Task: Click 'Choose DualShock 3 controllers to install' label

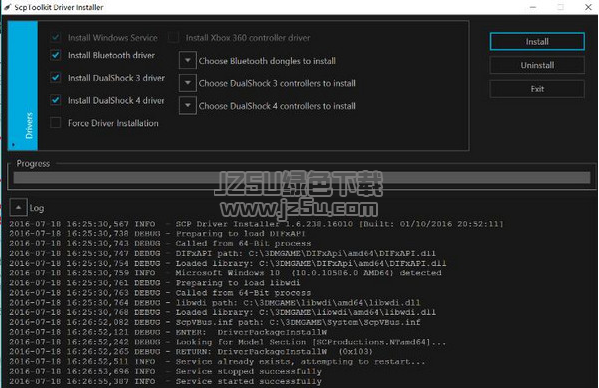Action: click(x=277, y=83)
